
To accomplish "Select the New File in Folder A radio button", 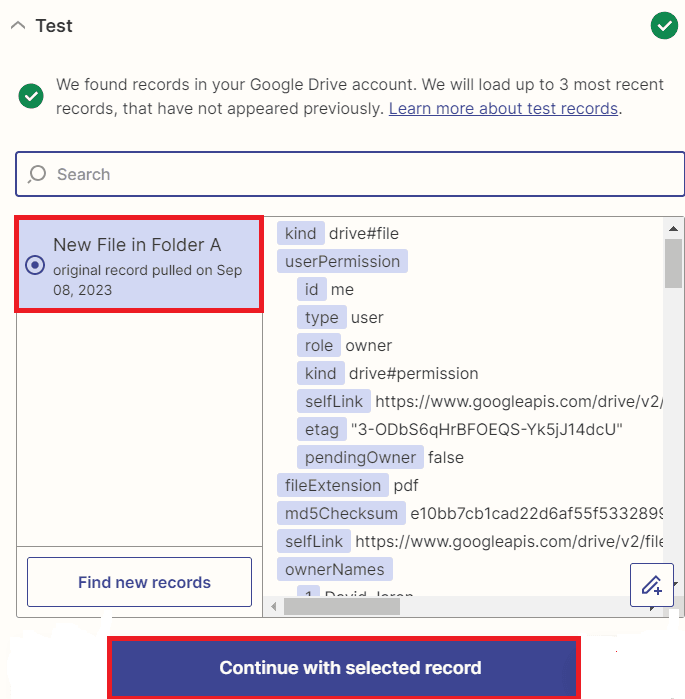I will (x=35, y=265).
